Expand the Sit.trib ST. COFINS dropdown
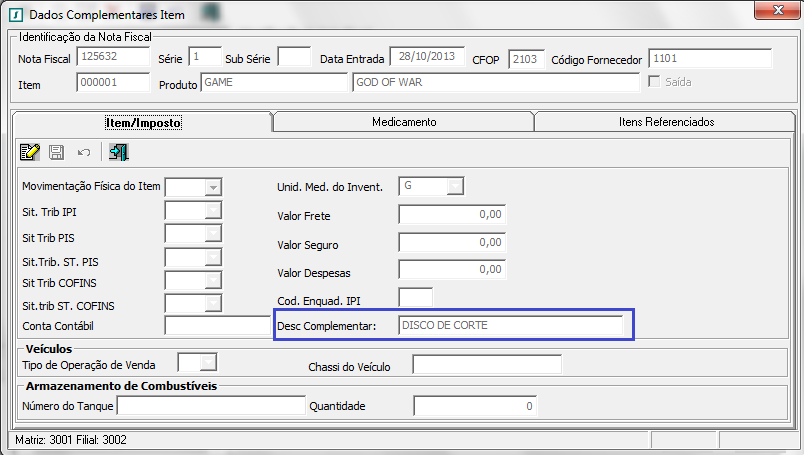804x455 pixels. click(213, 303)
